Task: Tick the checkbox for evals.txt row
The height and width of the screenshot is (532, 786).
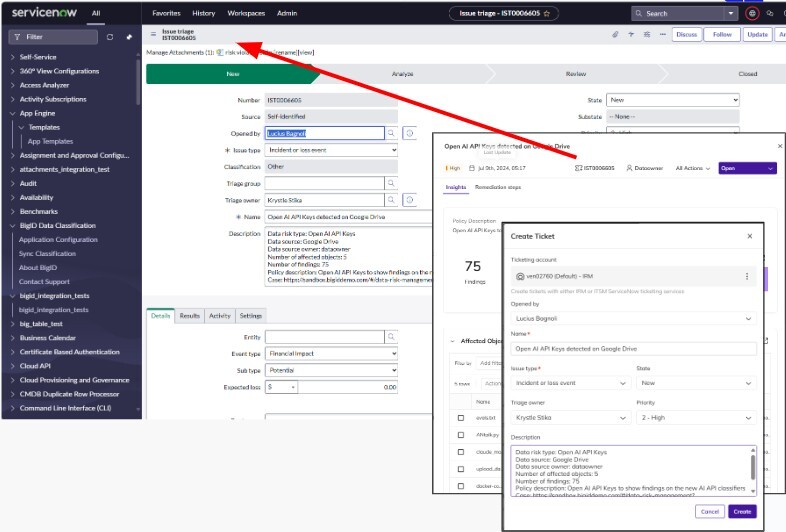Action: coord(461,418)
